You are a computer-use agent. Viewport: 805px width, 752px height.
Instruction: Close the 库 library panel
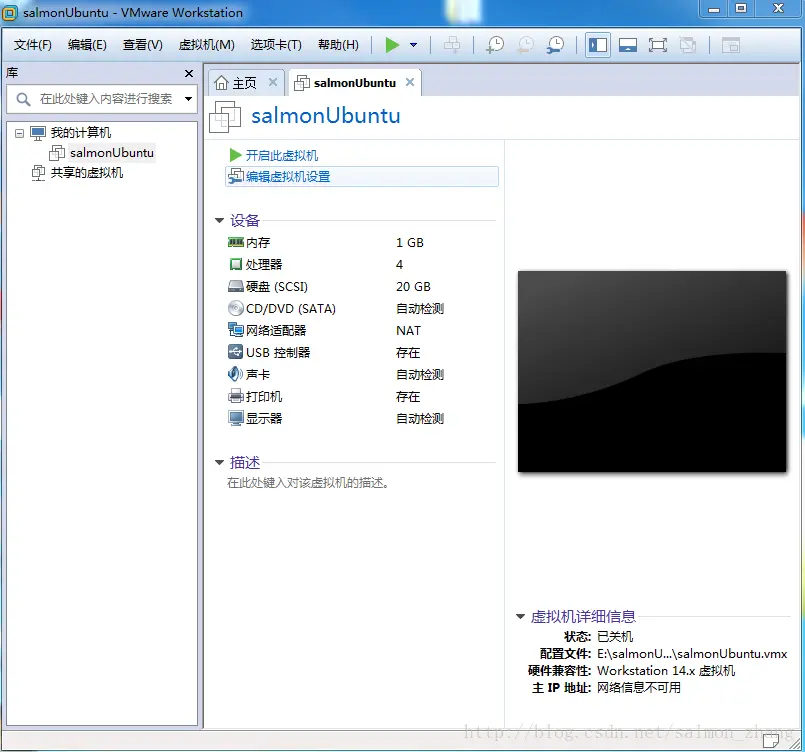pos(189,73)
